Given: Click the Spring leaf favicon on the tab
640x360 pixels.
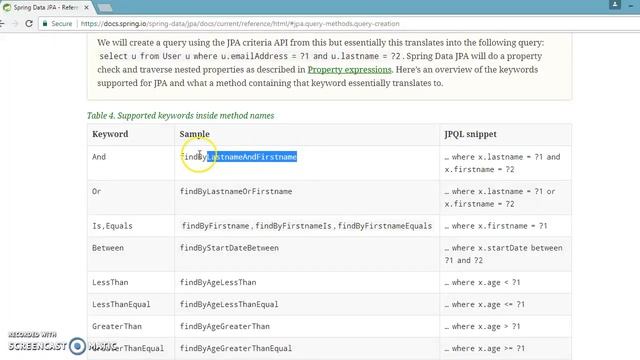Looking at the screenshot, I should tap(7, 7).
